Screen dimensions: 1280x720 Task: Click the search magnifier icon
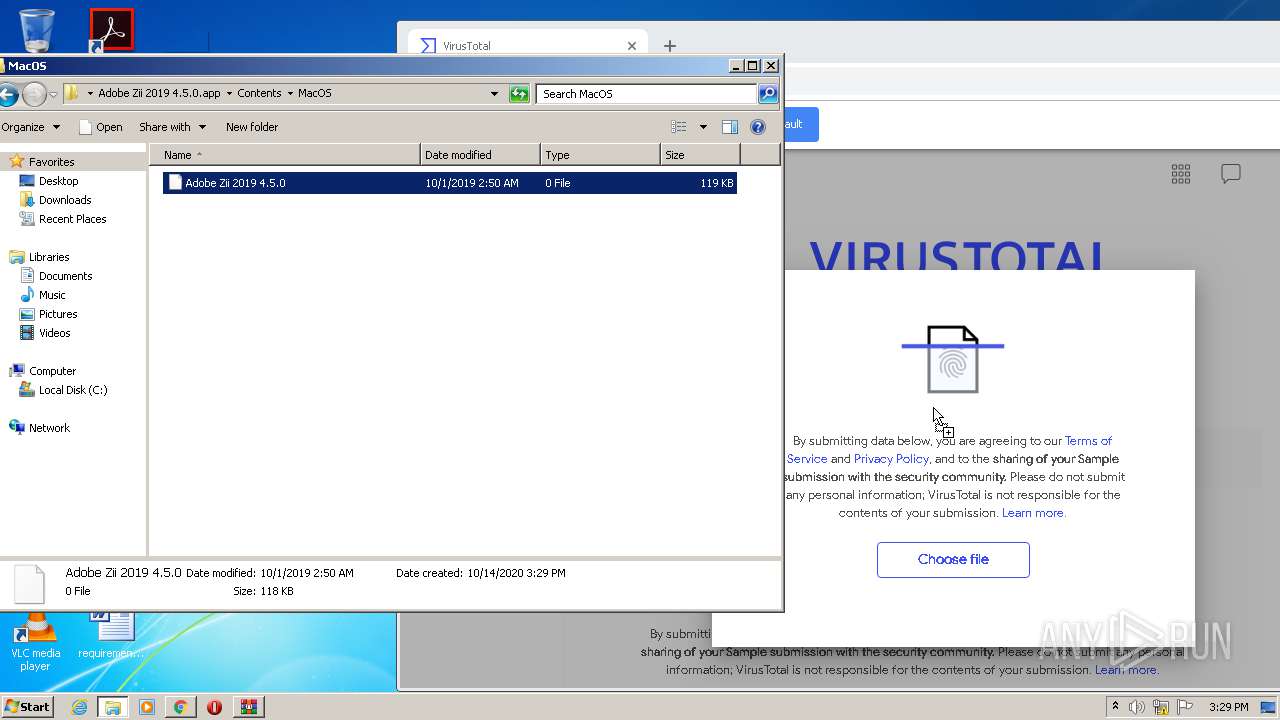tap(768, 94)
